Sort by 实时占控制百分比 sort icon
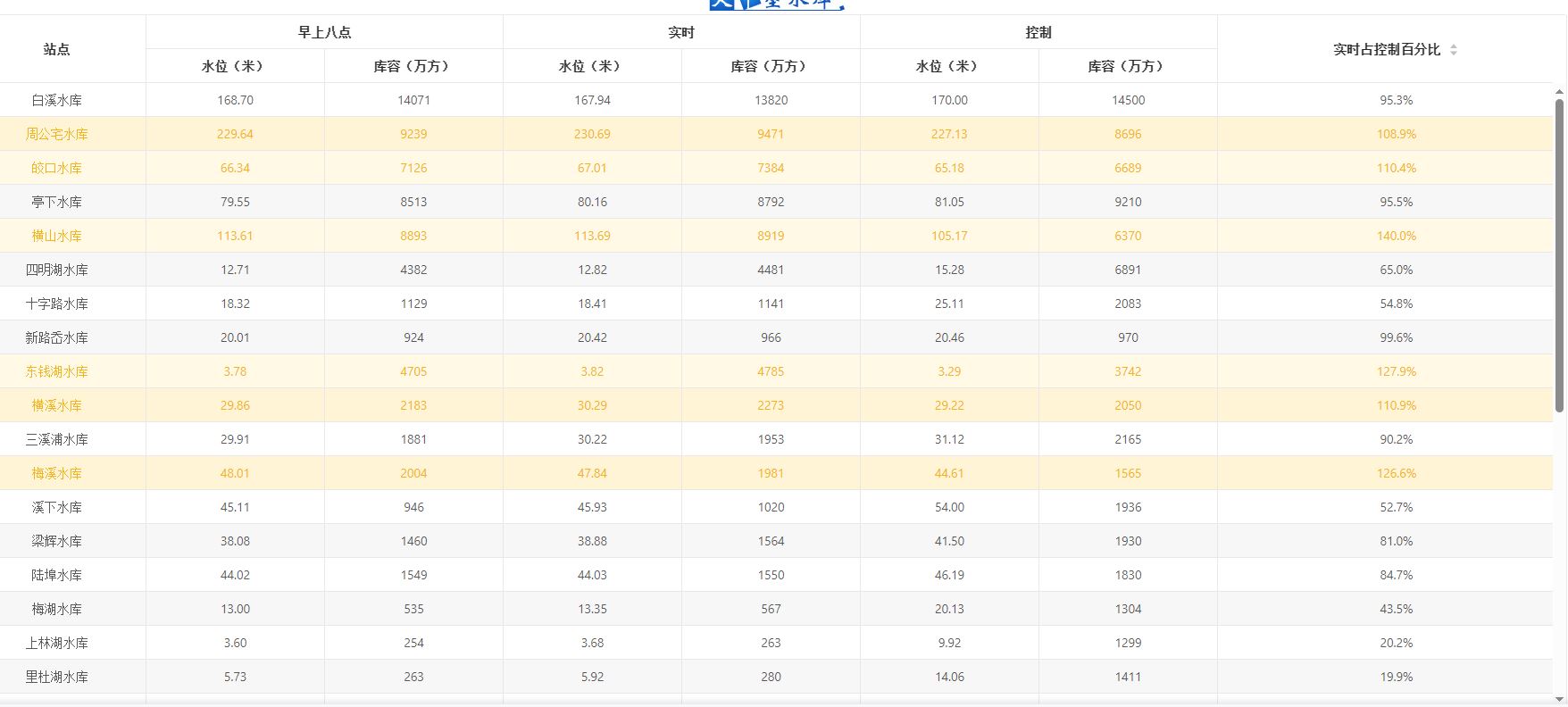This screenshot has width=1568, height=707. coord(1454,50)
